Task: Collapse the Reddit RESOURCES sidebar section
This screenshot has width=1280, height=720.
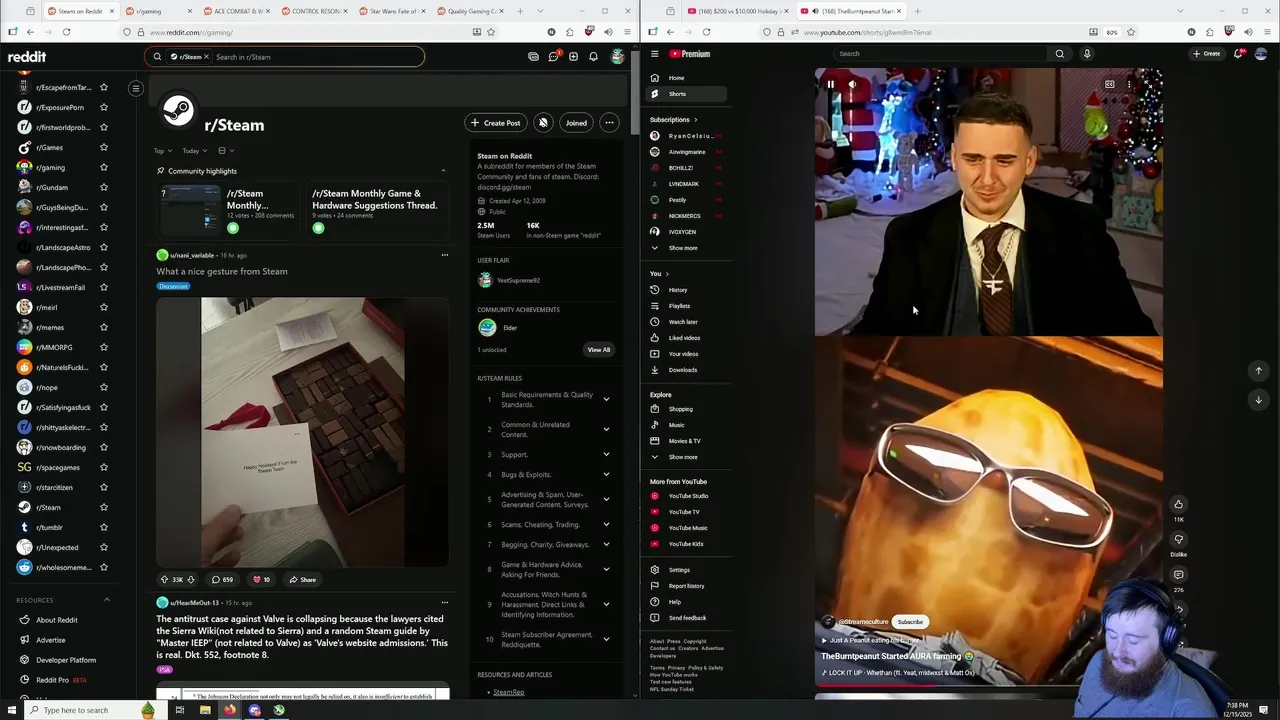Action: pyautogui.click(x=107, y=600)
